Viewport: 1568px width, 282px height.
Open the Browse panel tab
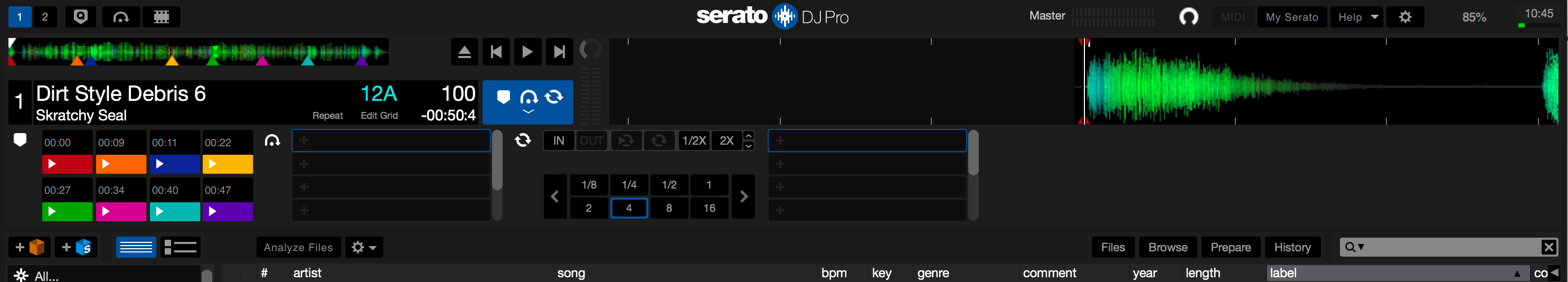[x=1167, y=247]
